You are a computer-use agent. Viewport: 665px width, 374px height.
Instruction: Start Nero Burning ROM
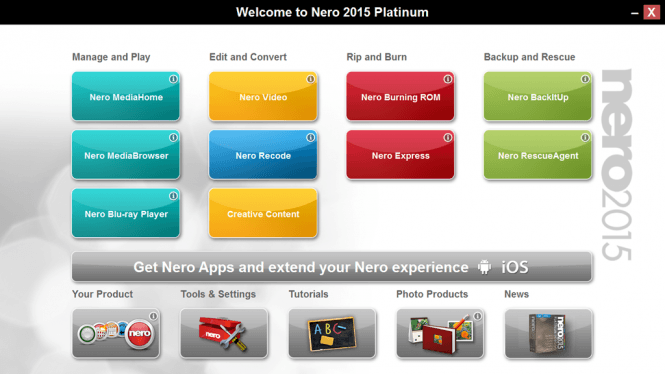tap(400, 96)
